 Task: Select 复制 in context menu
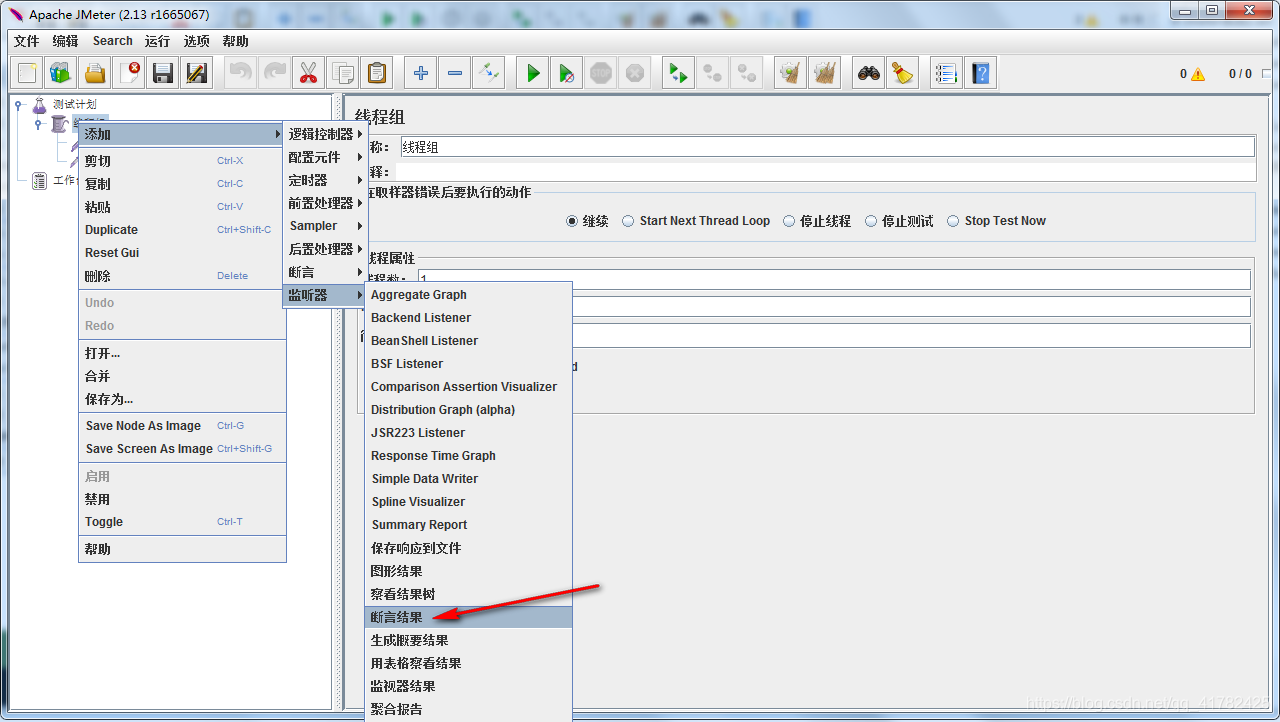183,184
